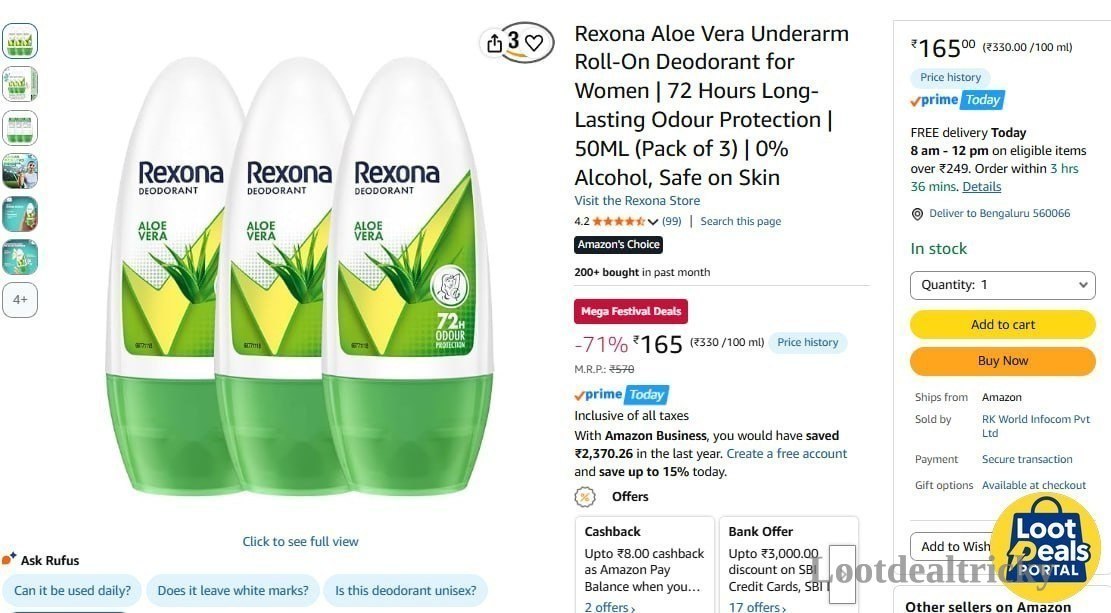Expand the star rating chevron
1111x613 pixels.
(653, 222)
